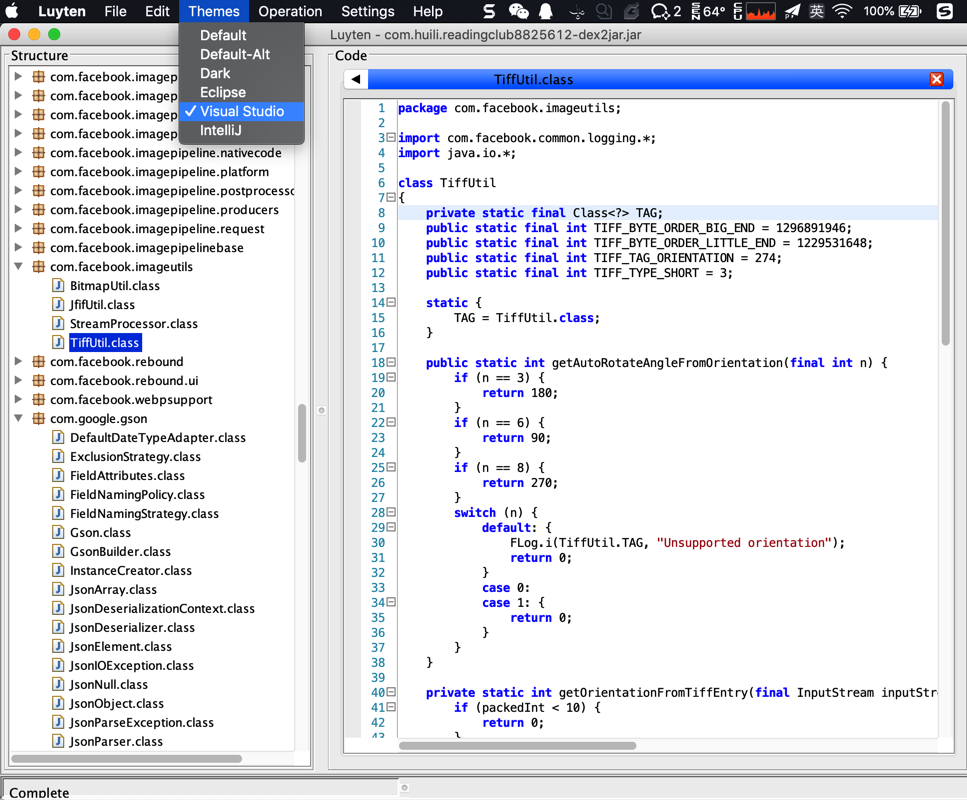Select the checked Visual Studio theme
This screenshot has width=967, height=801.
242,112
